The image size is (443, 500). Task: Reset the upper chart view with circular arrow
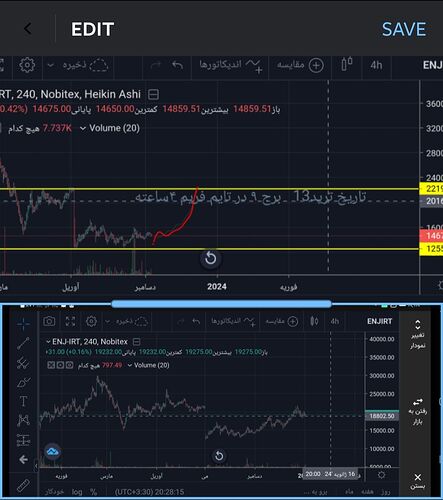point(210,258)
